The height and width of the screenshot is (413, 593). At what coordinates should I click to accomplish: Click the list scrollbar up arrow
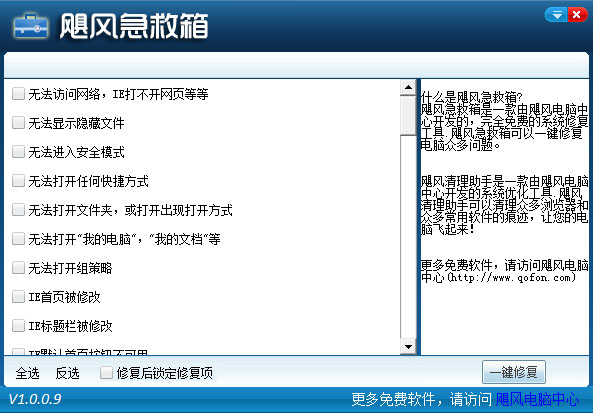[408, 87]
